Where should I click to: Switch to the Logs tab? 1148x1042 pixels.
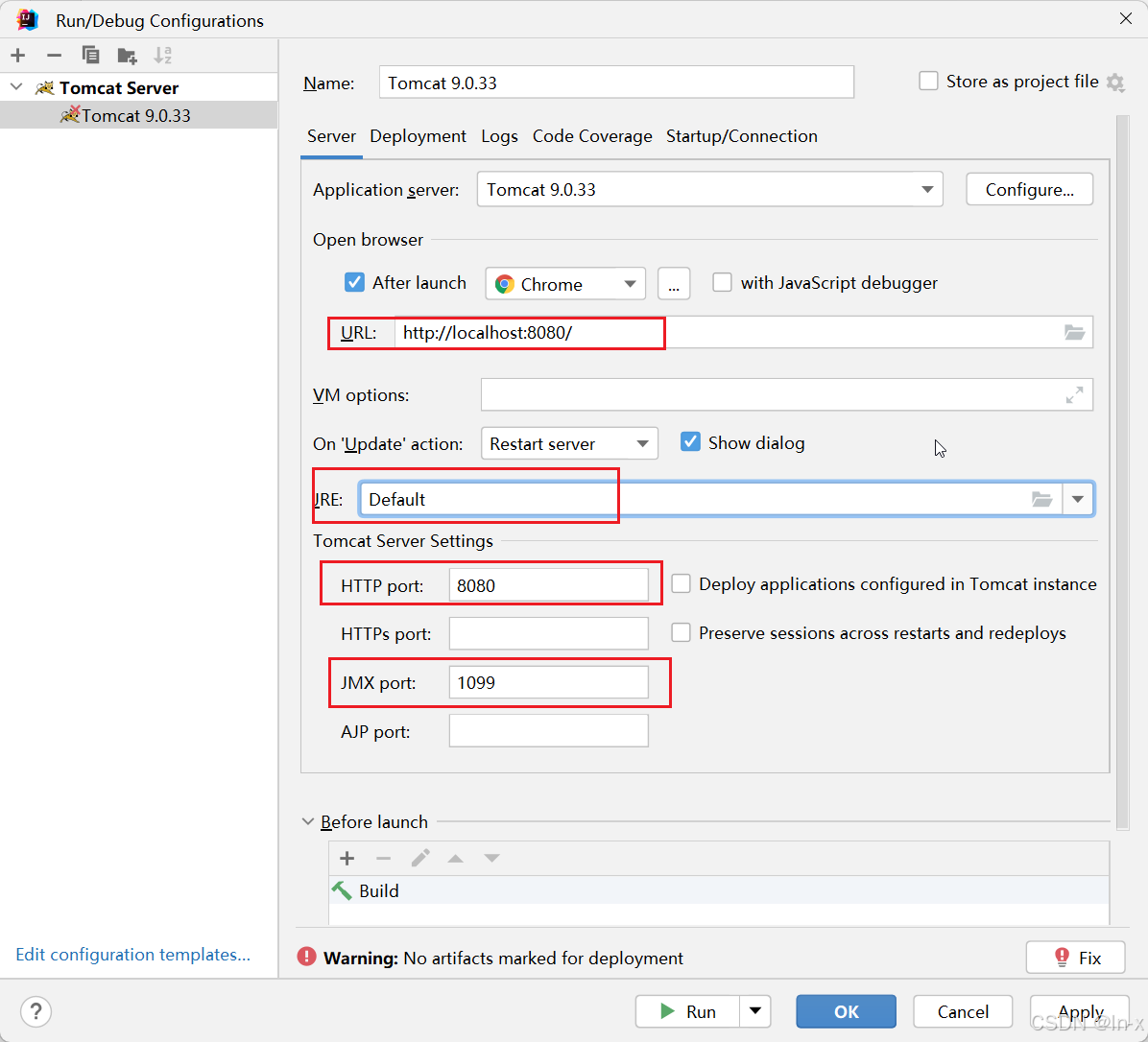coord(499,136)
